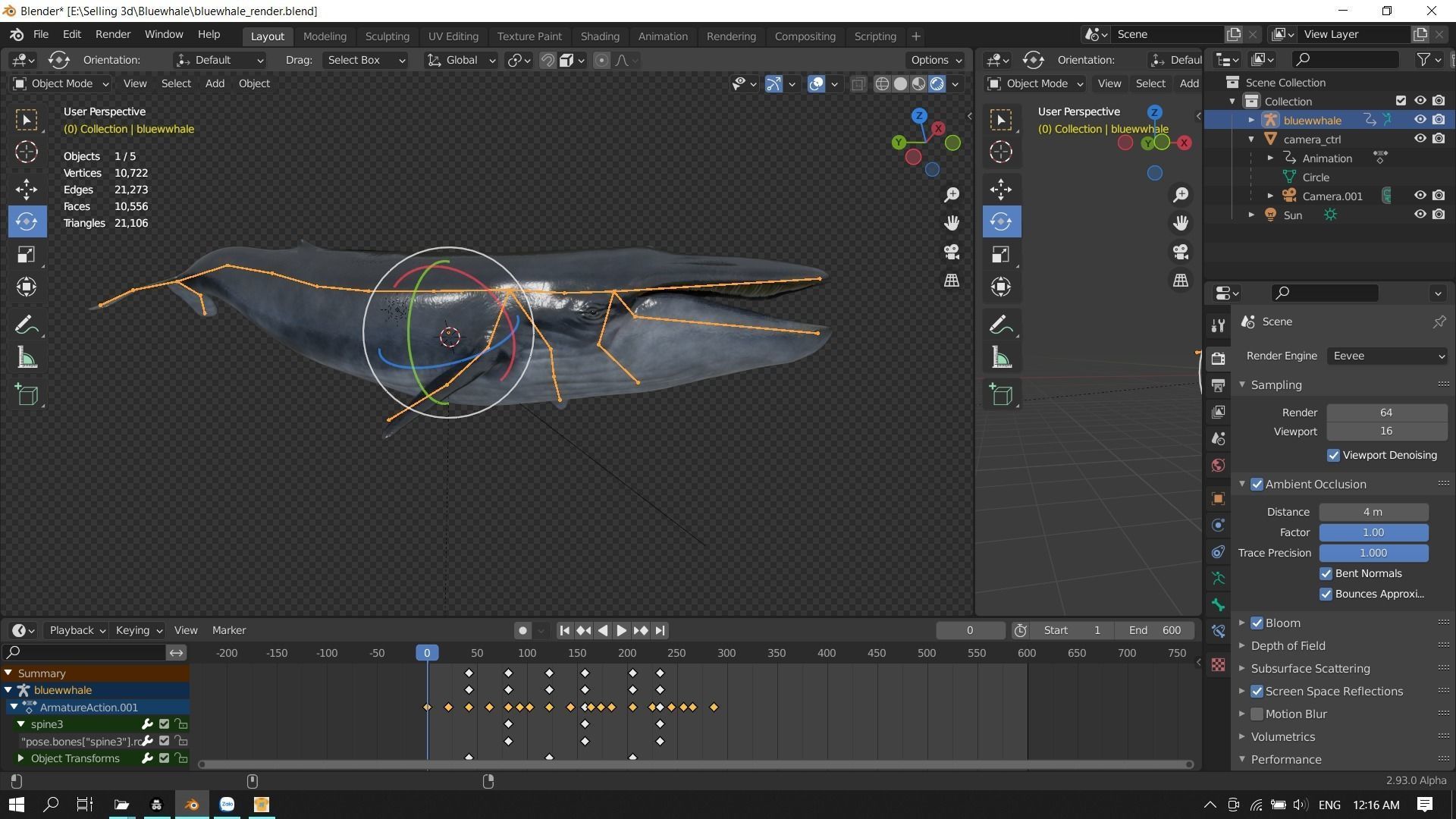
Task: Uncheck Bent Normals option
Action: point(1326,574)
